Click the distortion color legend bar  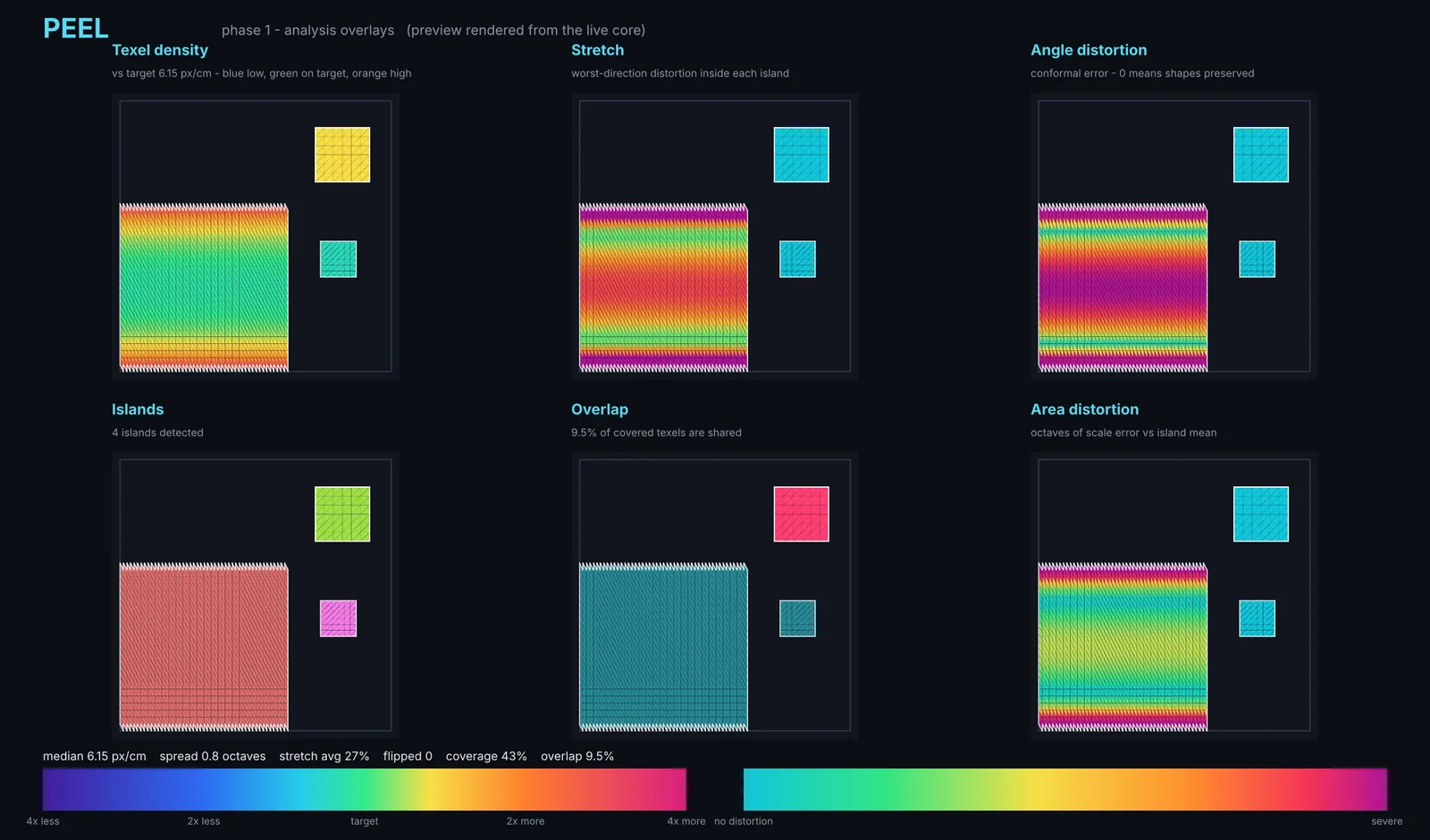(1065, 789)
